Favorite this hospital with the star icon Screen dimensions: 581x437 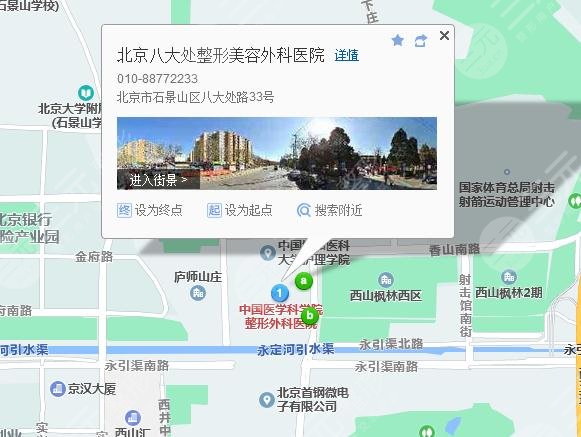pos(398,40)
